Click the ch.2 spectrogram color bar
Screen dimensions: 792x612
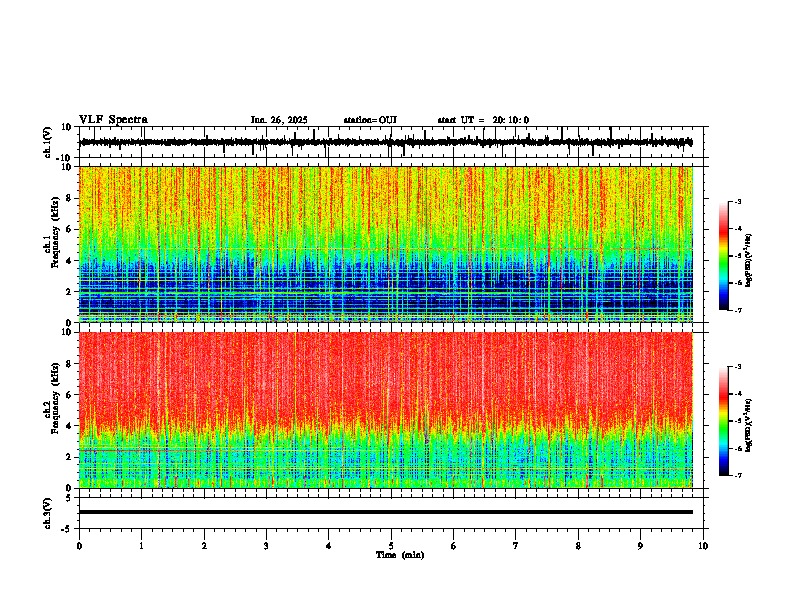pyautogui.click(x=723, y=421)
